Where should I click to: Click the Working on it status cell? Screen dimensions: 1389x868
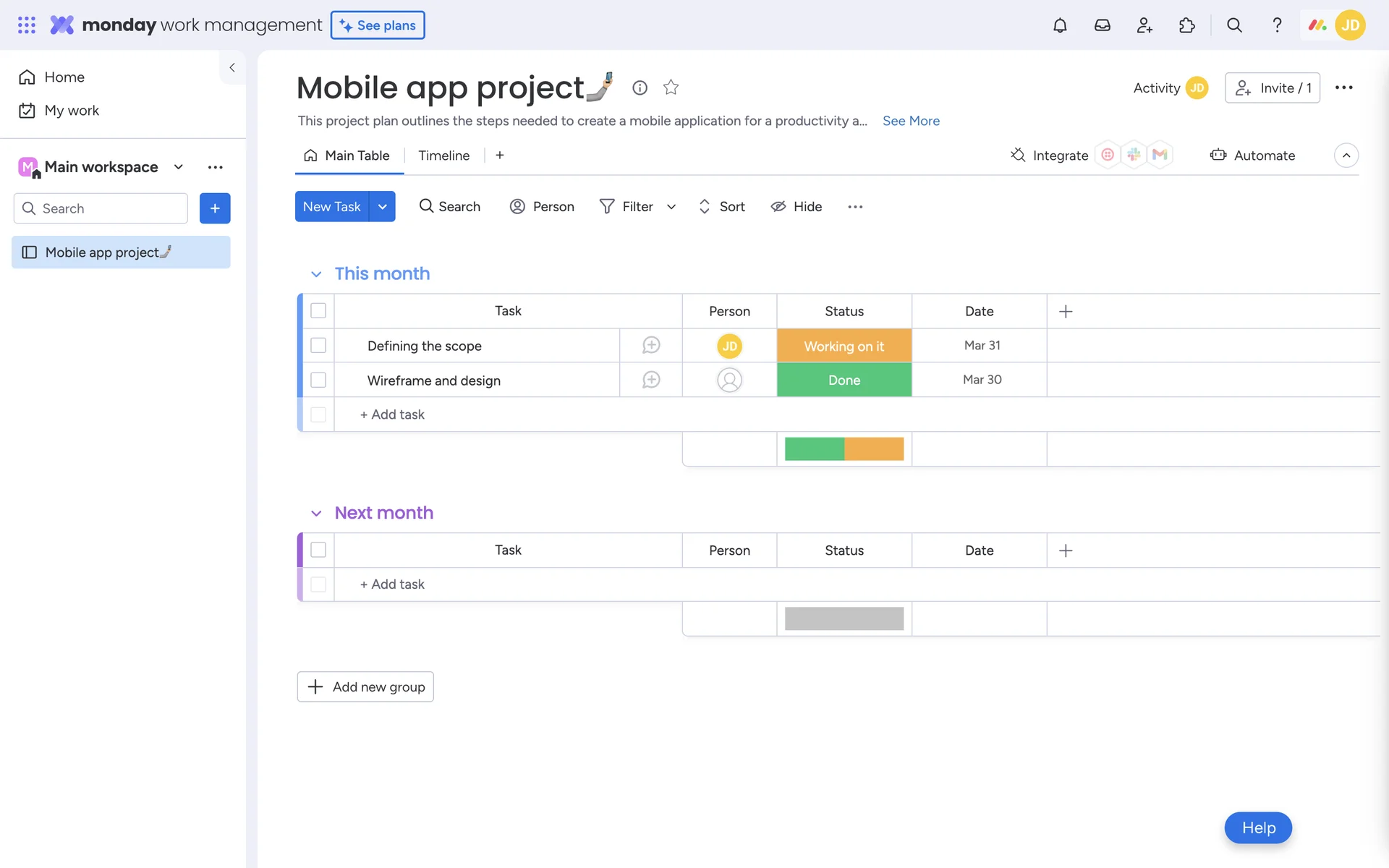[844, 346]
